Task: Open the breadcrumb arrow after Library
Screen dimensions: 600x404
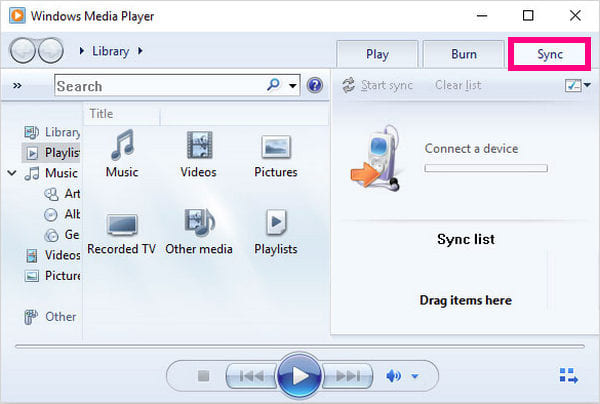Action: [x=140, y=51]
